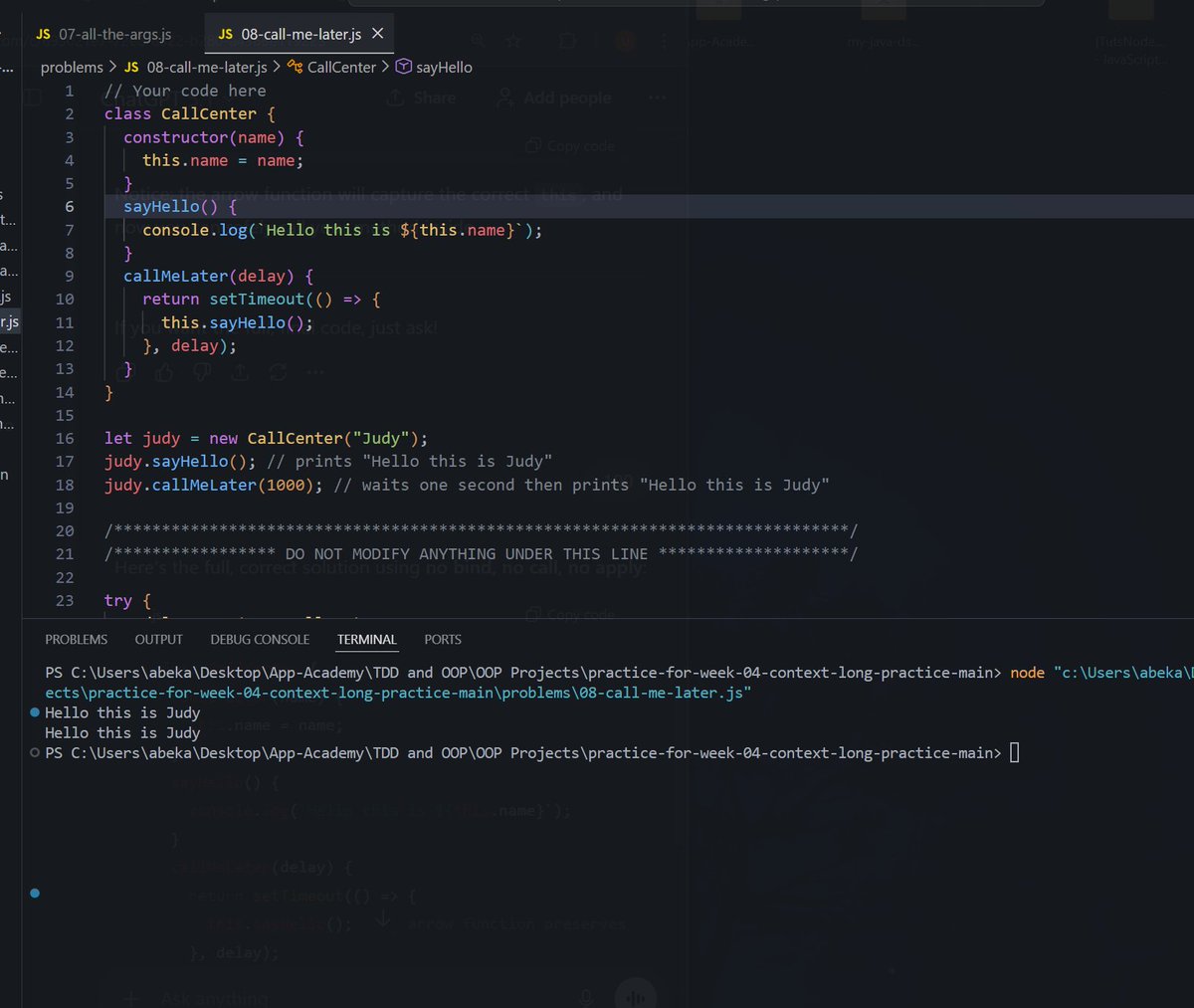Click the method cube icon before sayHello breadcrumb
Viewport: 1194px width, 1008px height.
(404, 67)
